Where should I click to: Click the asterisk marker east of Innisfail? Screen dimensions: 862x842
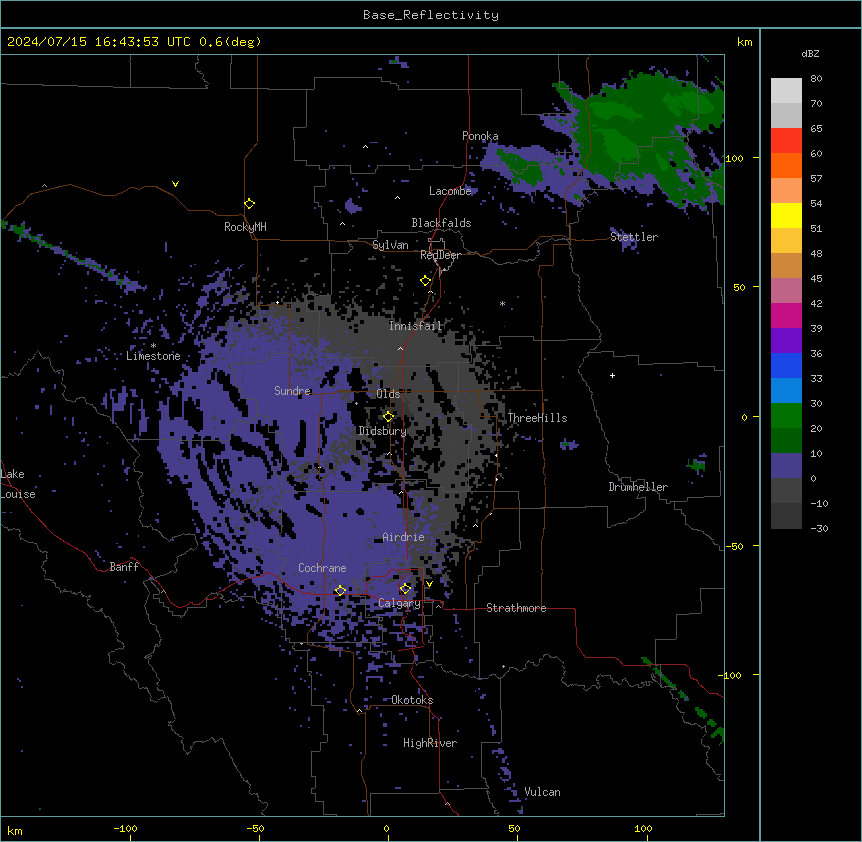[x=502, y=303]
